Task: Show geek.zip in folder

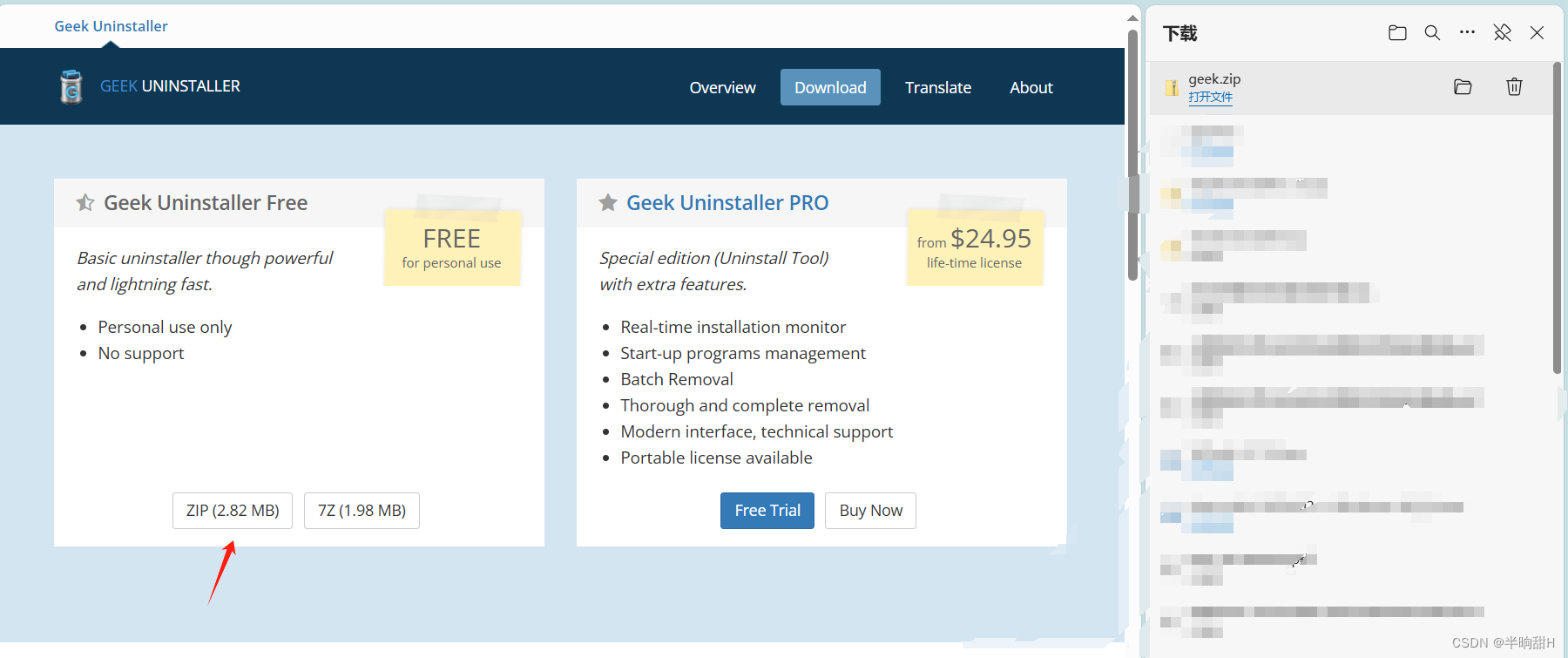Action: tap(1463, 86)
